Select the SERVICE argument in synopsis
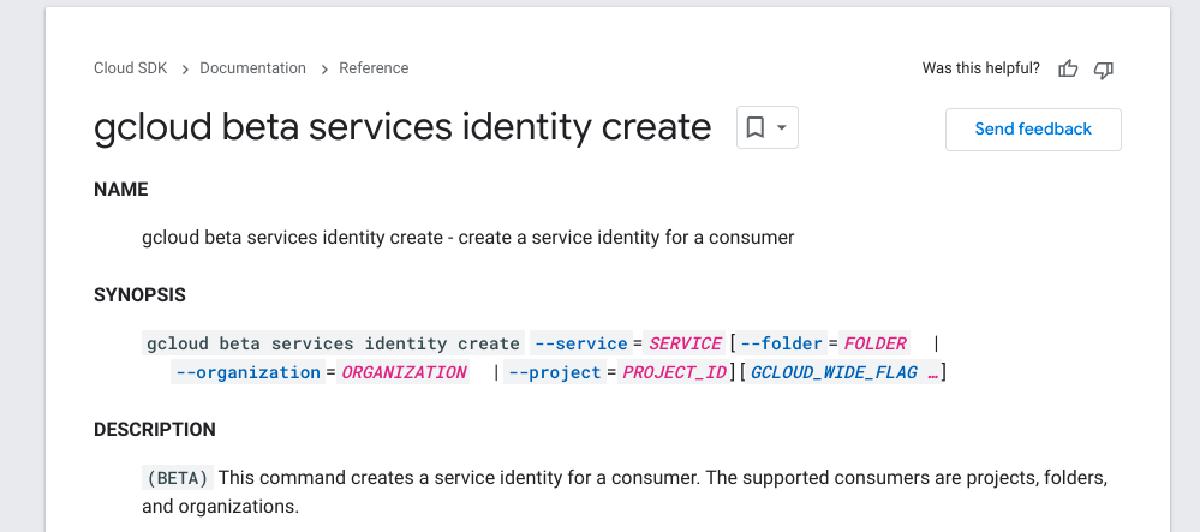This screenshot has width=1200, height=532. click(685, 343)
